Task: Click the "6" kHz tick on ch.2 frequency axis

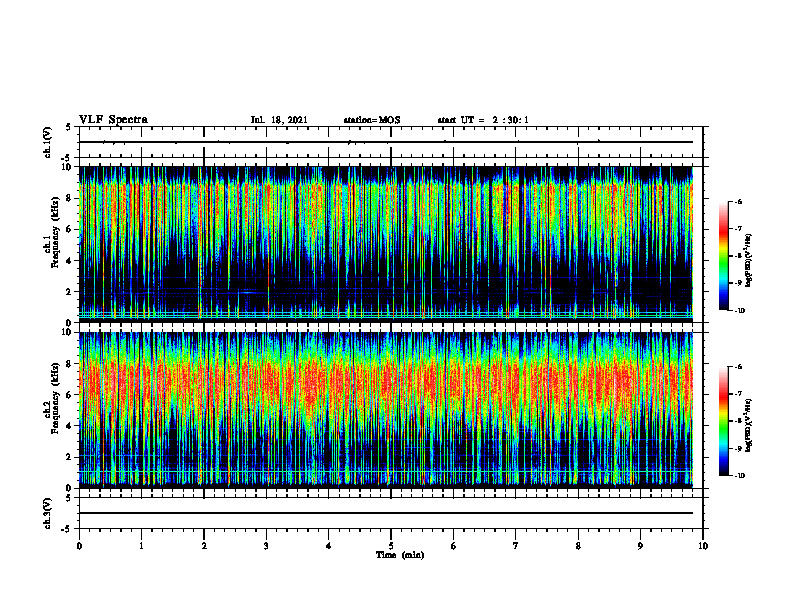Action: 70,395
